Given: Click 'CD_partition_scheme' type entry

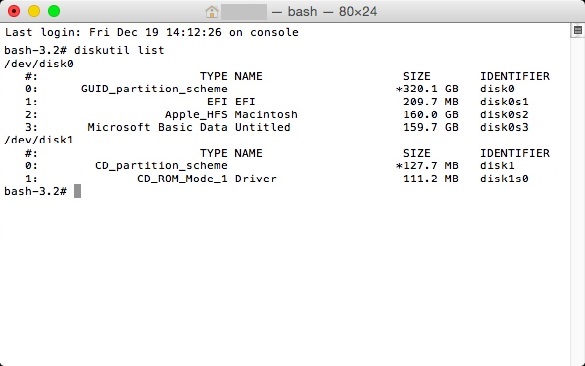Looking at the screenshot, I should [x=161, y=166].
